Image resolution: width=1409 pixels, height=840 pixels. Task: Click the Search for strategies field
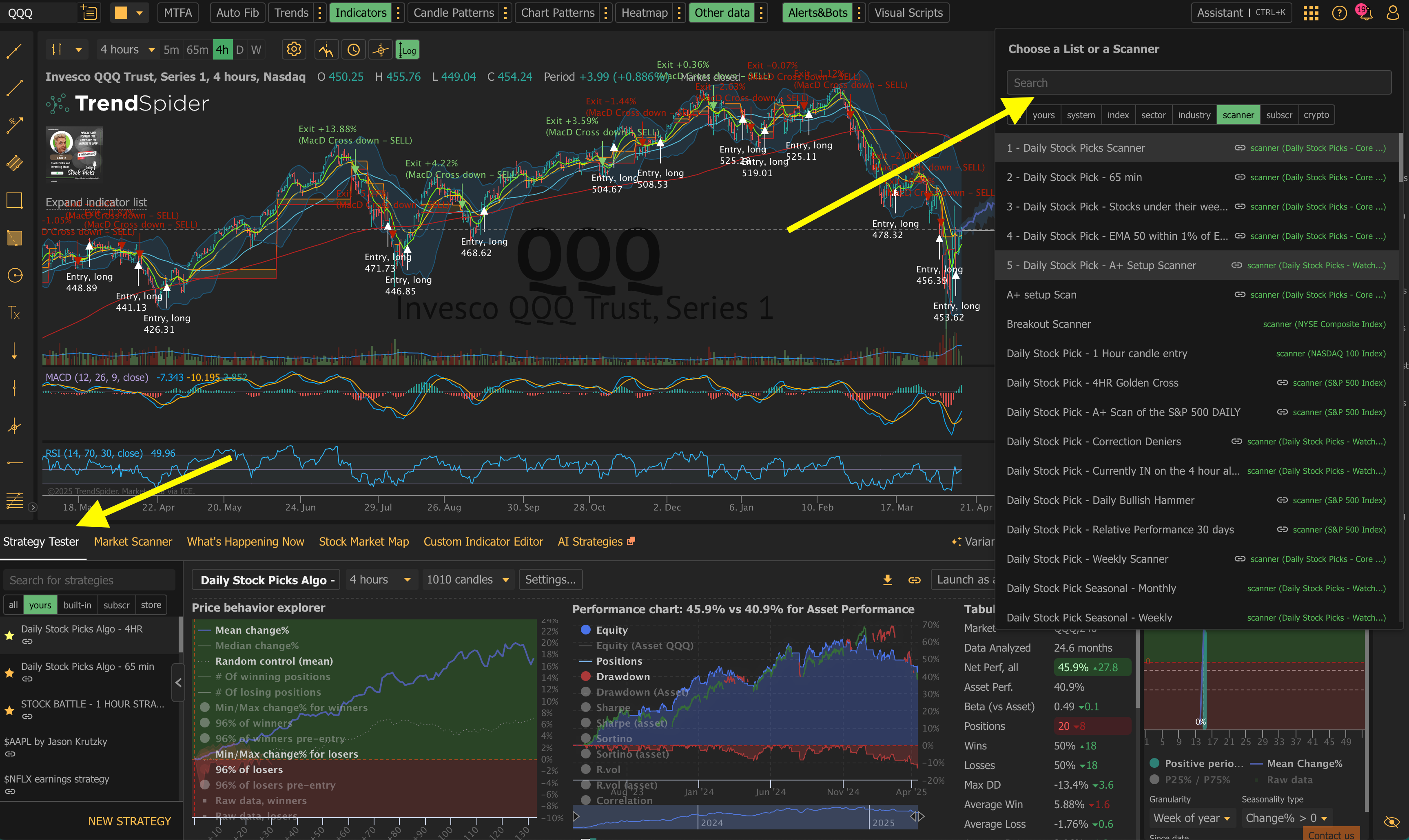pyautogui.click(x=89, y=580)
